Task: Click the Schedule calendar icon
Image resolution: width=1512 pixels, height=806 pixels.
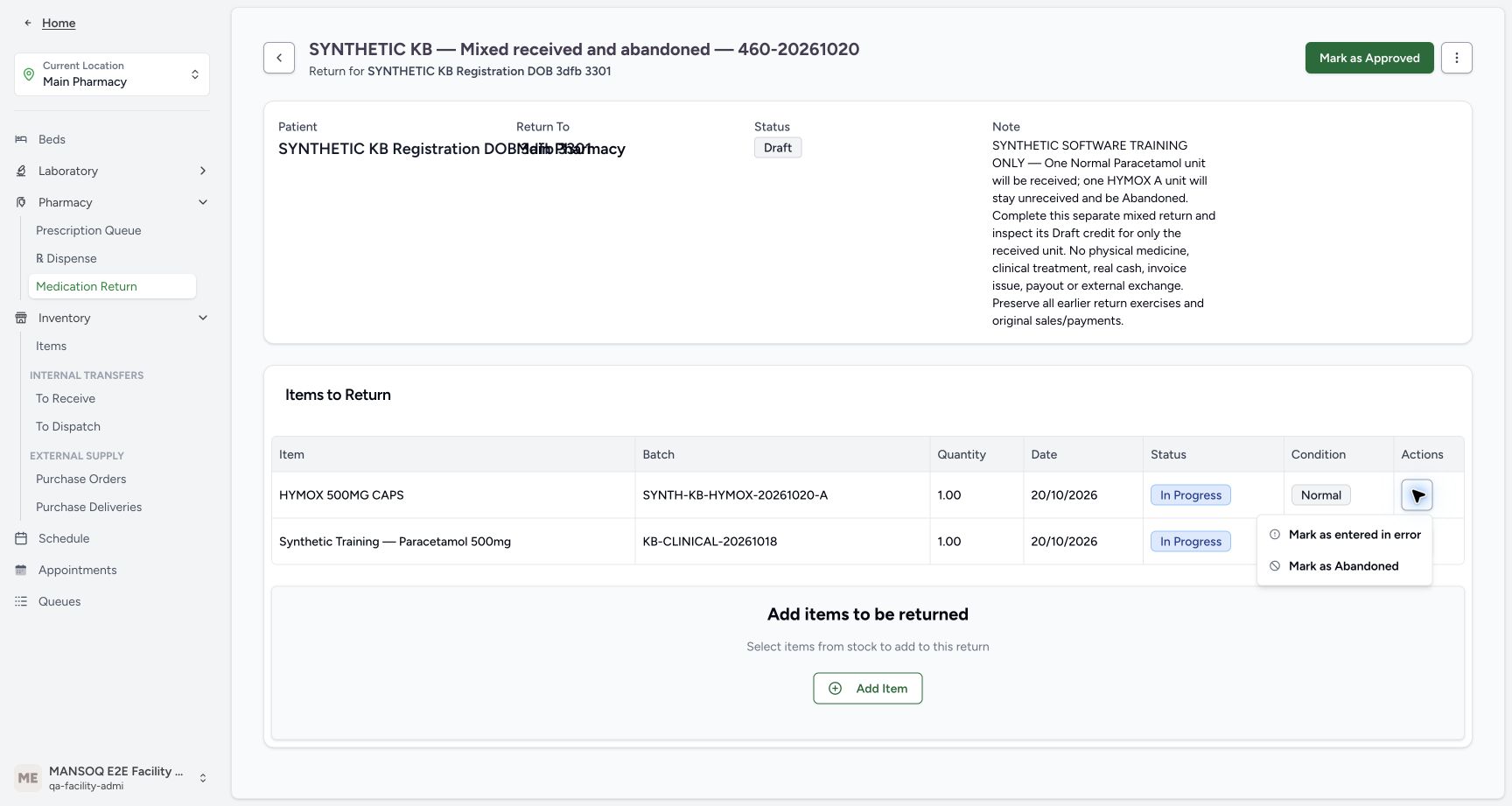Action: [21, 538]
